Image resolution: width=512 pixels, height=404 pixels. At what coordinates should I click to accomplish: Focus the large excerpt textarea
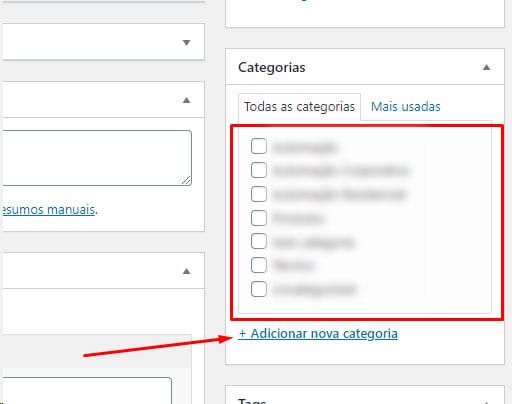pos(97,158)
